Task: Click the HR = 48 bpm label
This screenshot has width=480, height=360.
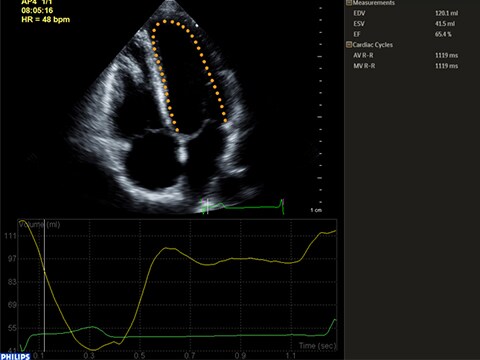Action: coord(46,20)
